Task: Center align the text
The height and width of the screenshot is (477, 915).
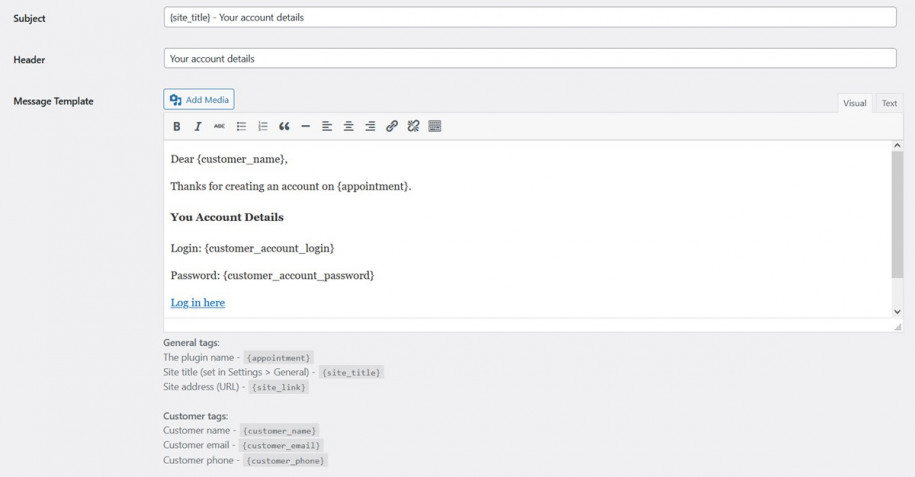Action: coord(349,126)
